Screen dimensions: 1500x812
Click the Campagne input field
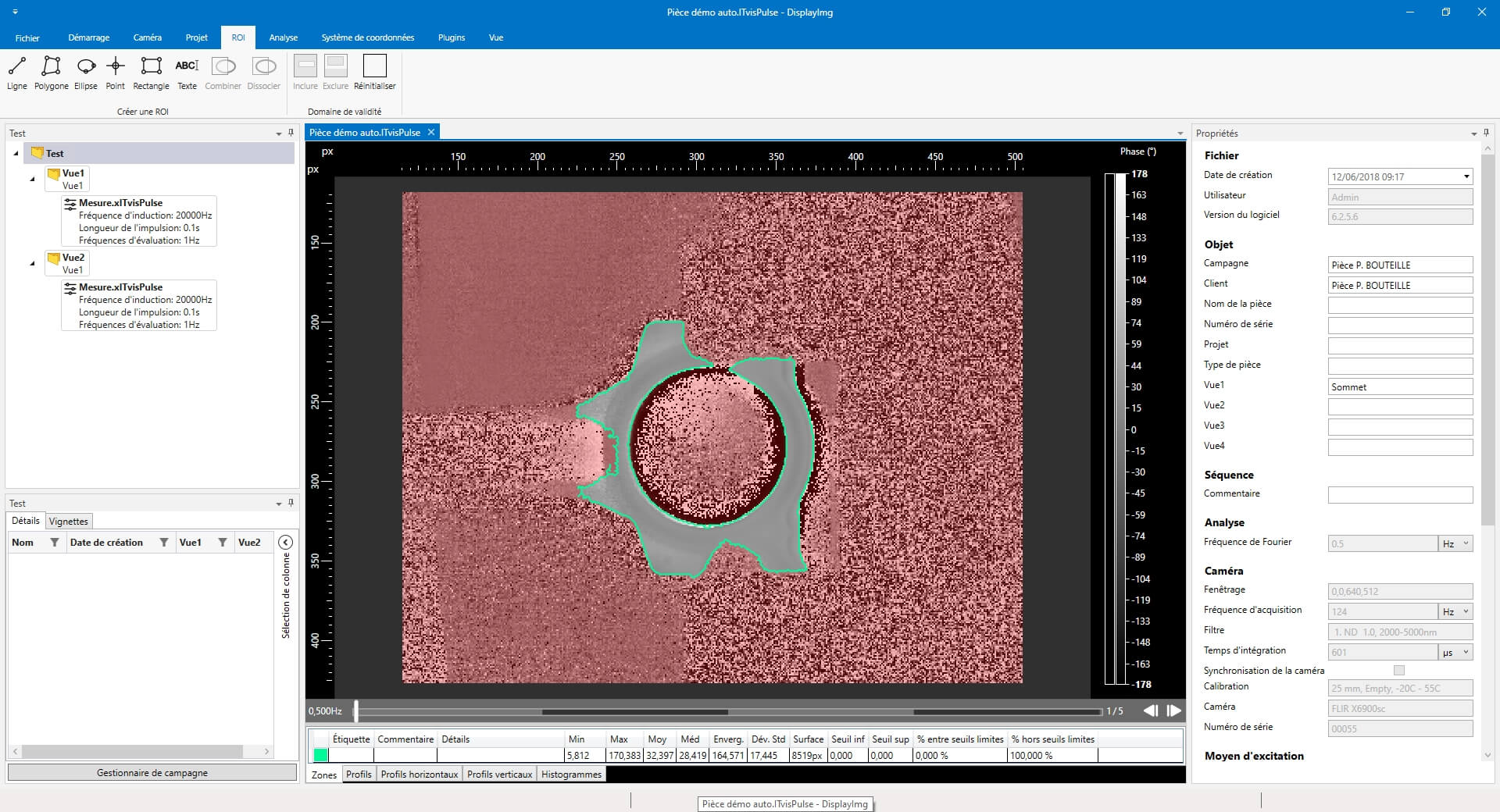point(1400,265)
